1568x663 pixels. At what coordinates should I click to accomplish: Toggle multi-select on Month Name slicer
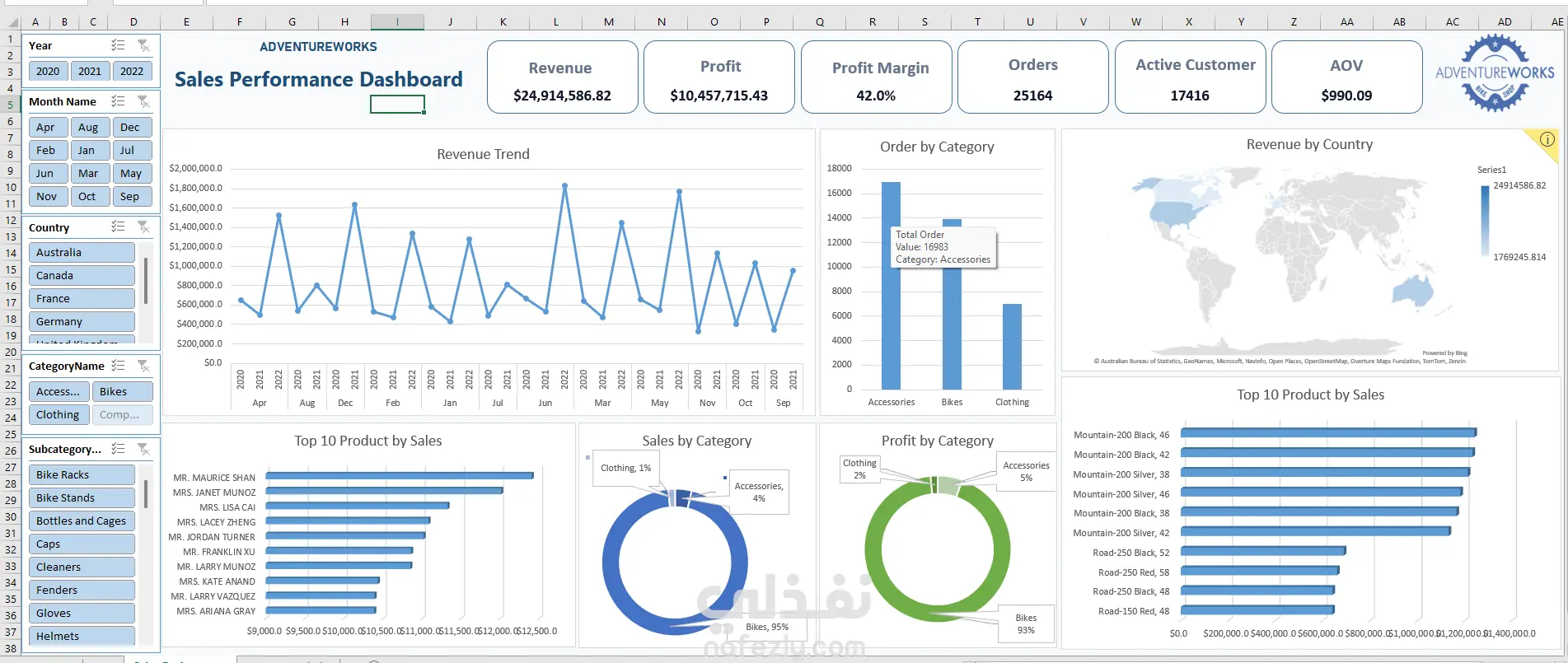118,101
